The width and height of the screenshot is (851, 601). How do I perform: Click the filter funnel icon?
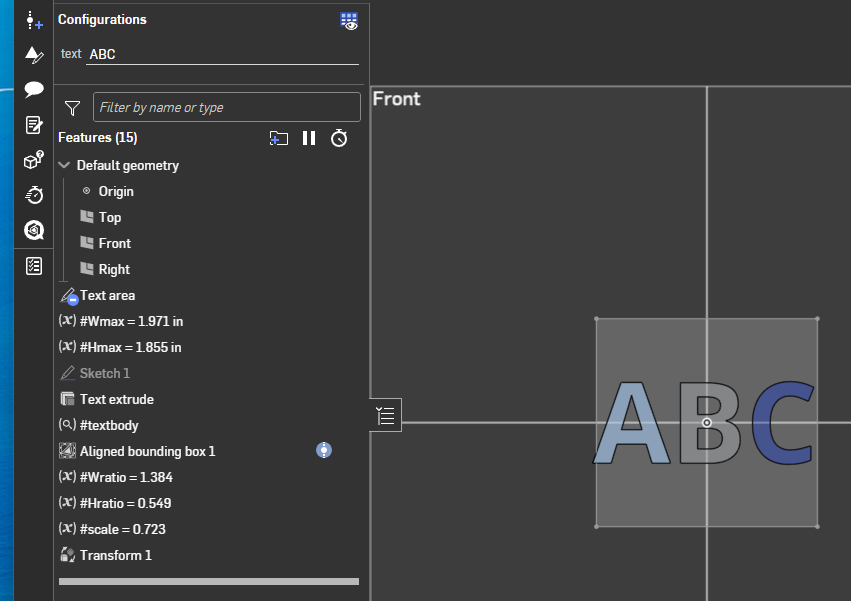72,108
